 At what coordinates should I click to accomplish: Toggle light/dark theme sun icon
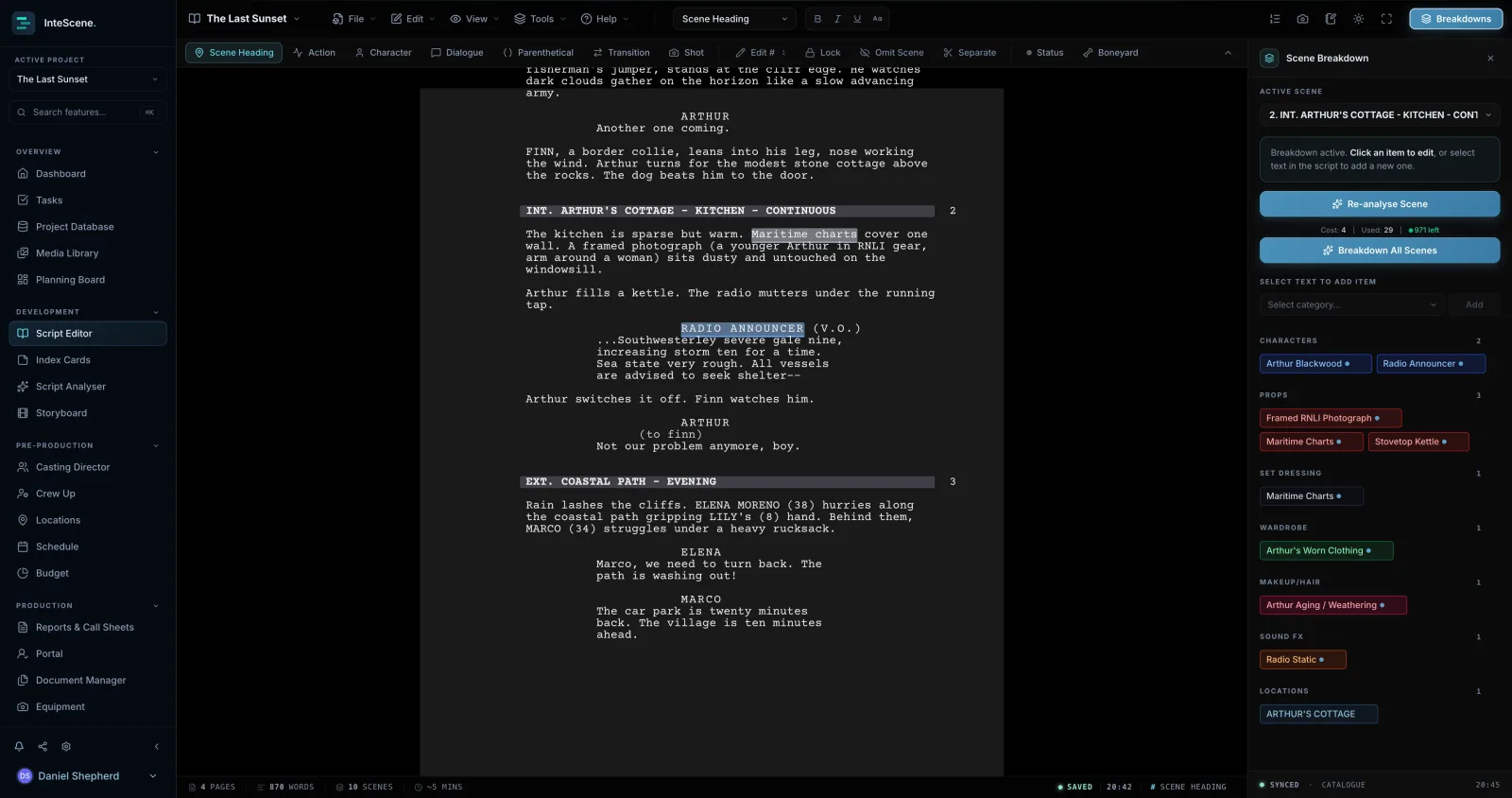tap(1359, 19)
